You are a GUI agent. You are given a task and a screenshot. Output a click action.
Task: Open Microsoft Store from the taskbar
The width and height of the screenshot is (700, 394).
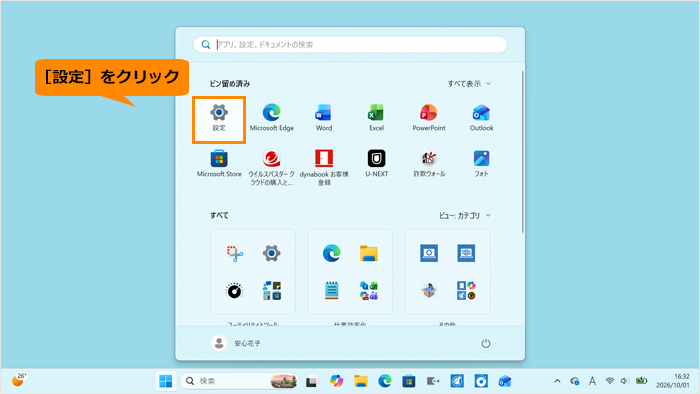pyautogui.click(x=408, y=381)
